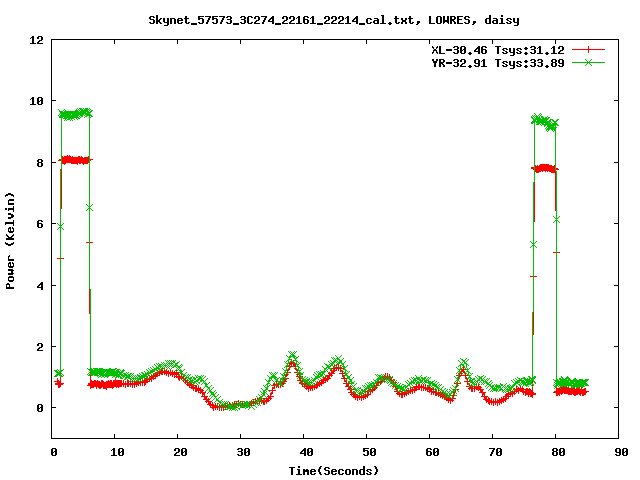Click the y-axis tick label 4
The width and height of the screenshot is (640, 480).
click(40, 286)
